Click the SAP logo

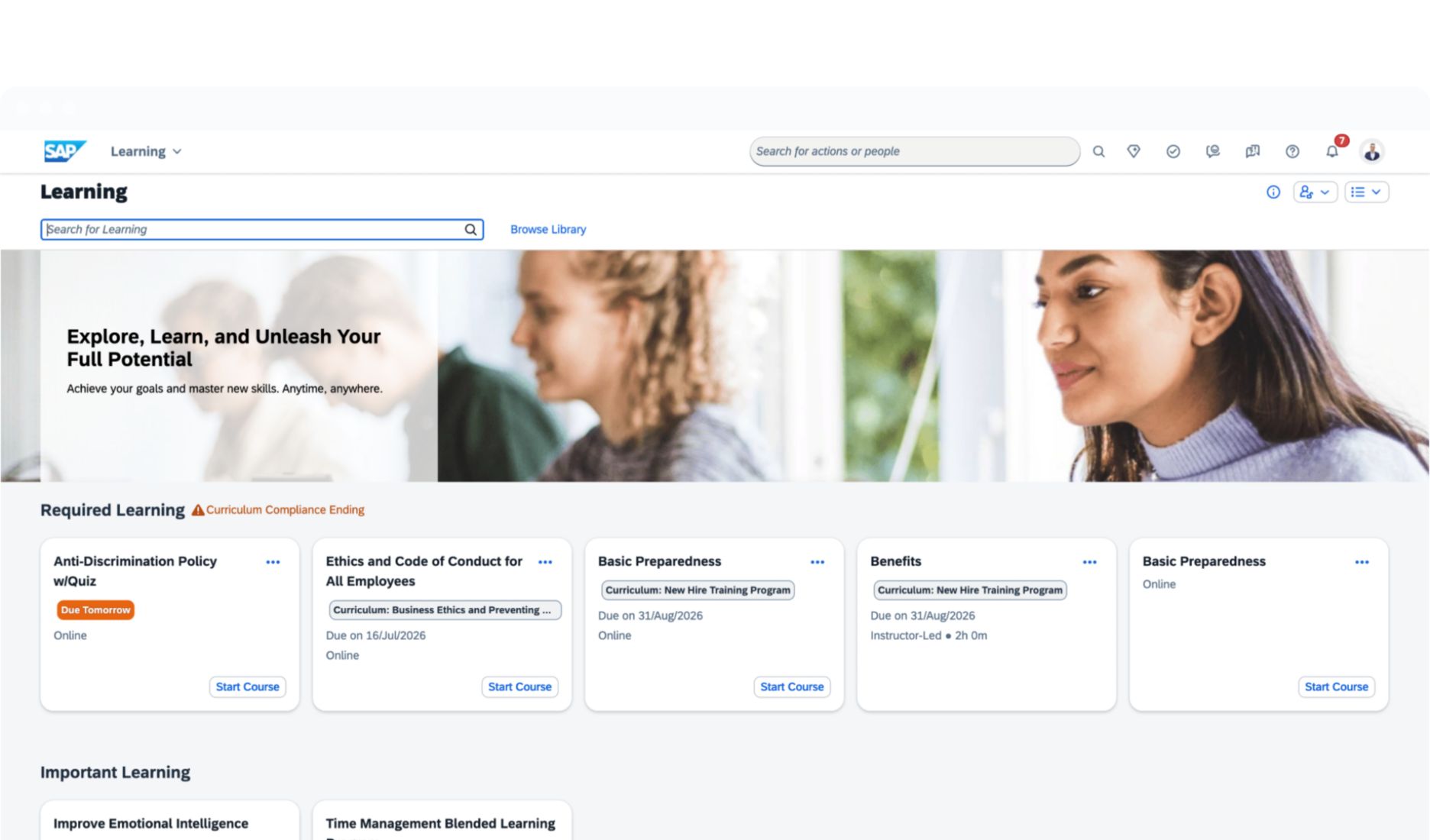click(x=65, y=151)
